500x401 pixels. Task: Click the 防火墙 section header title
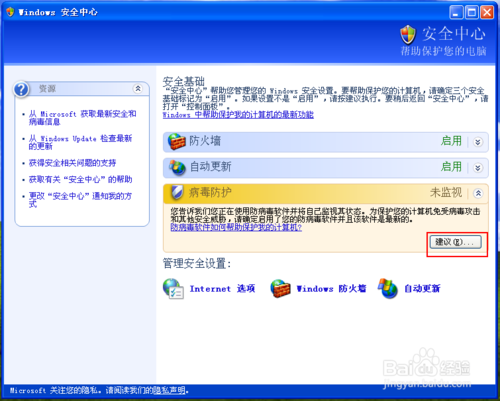tap(205, 141)
